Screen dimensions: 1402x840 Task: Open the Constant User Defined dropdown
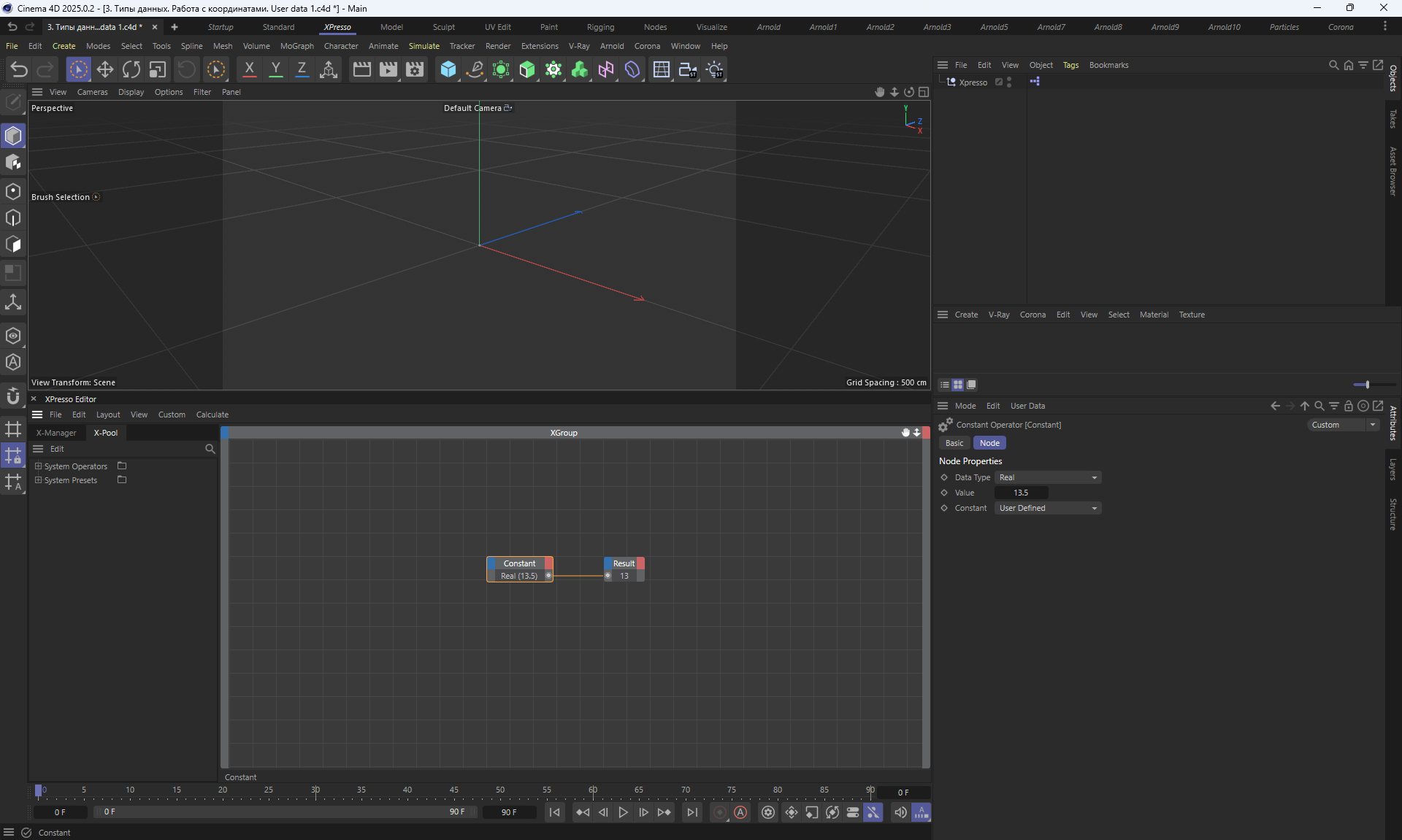(1048, 508)
